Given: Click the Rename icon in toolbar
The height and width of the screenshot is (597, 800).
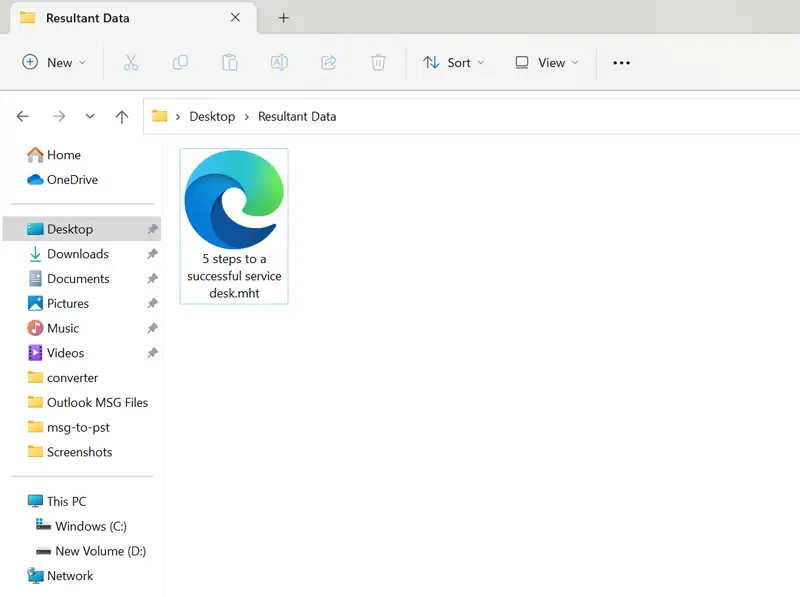Looking at the screenshot, I should pos(279,63).
